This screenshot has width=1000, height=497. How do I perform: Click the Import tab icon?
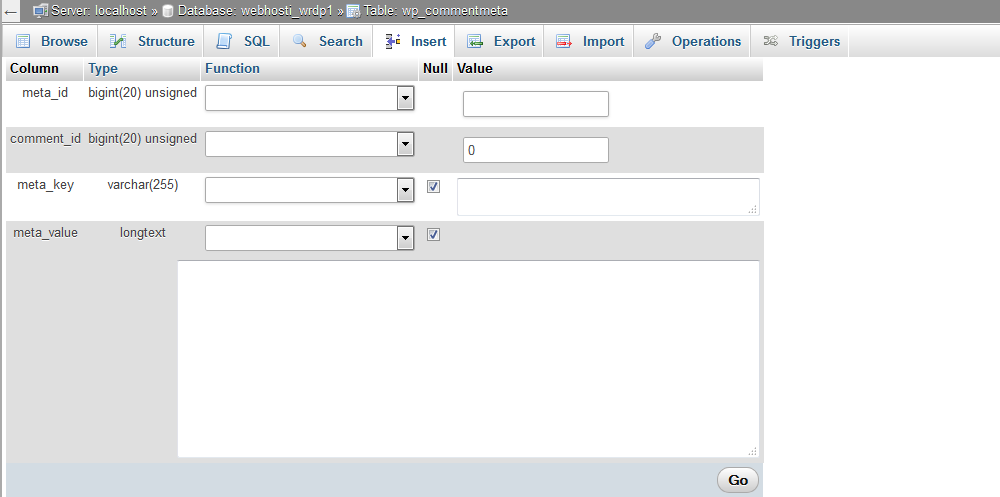pyautogui.click(x=564, y=42)
